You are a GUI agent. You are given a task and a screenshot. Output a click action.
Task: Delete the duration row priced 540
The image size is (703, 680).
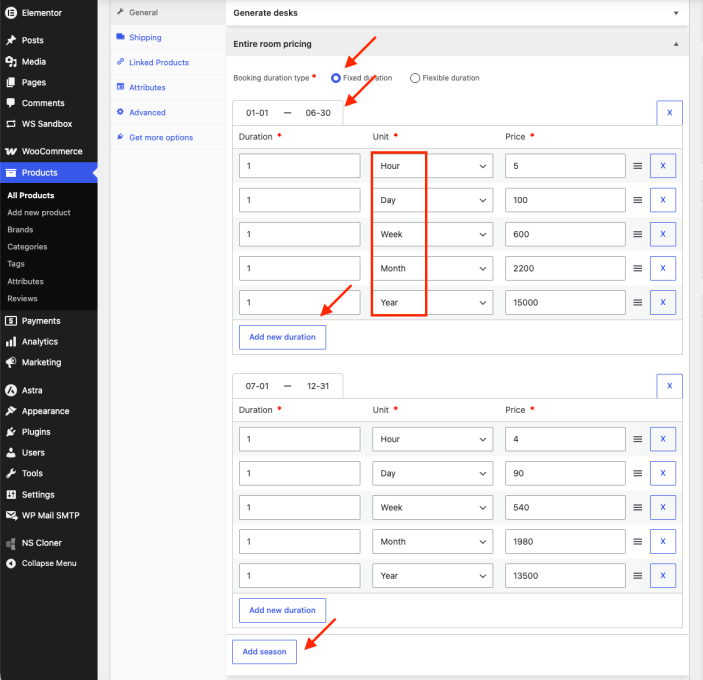pyautogui.click(x=663, y=507)
